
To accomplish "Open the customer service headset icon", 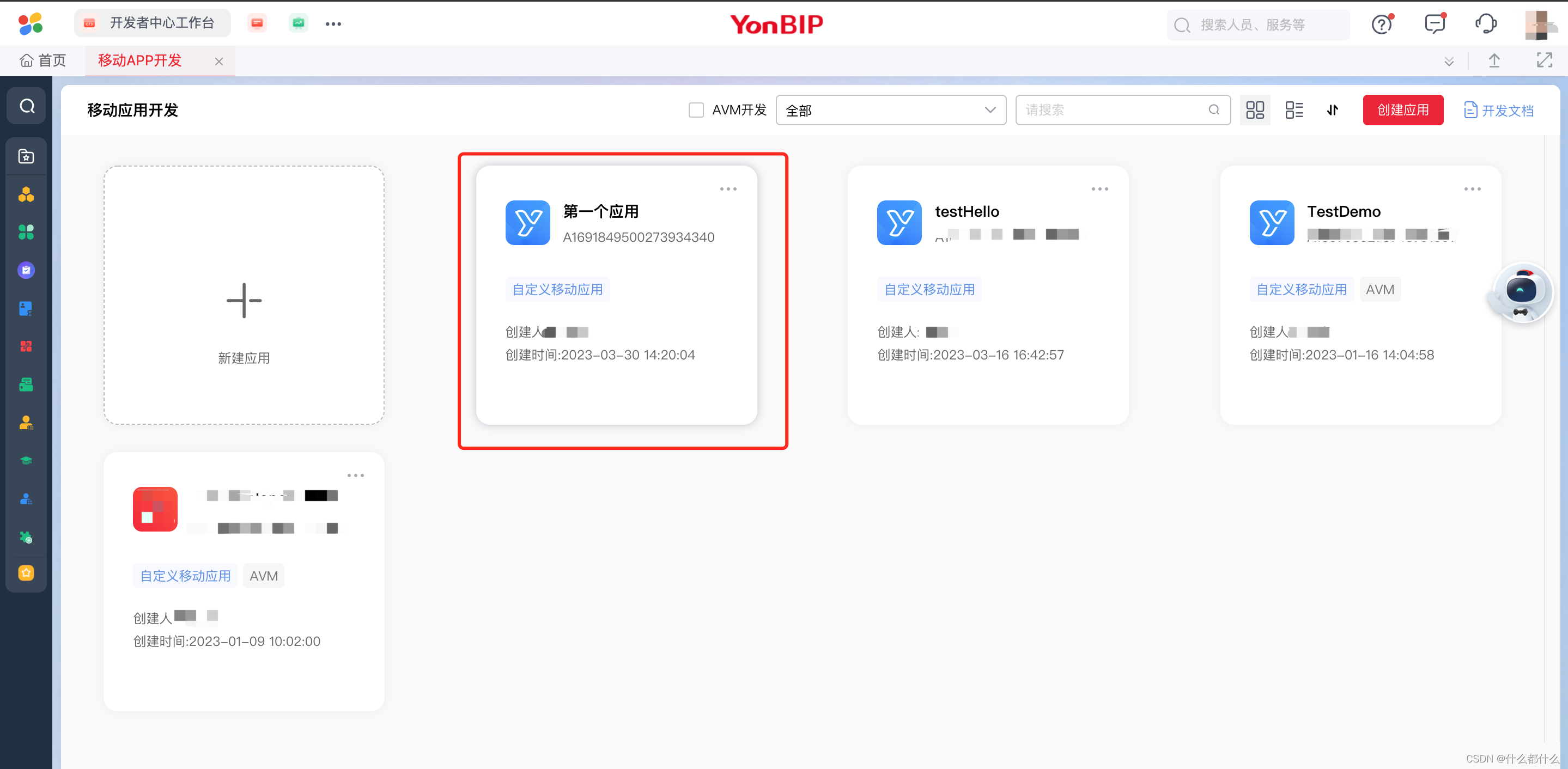I will 1485,25.
